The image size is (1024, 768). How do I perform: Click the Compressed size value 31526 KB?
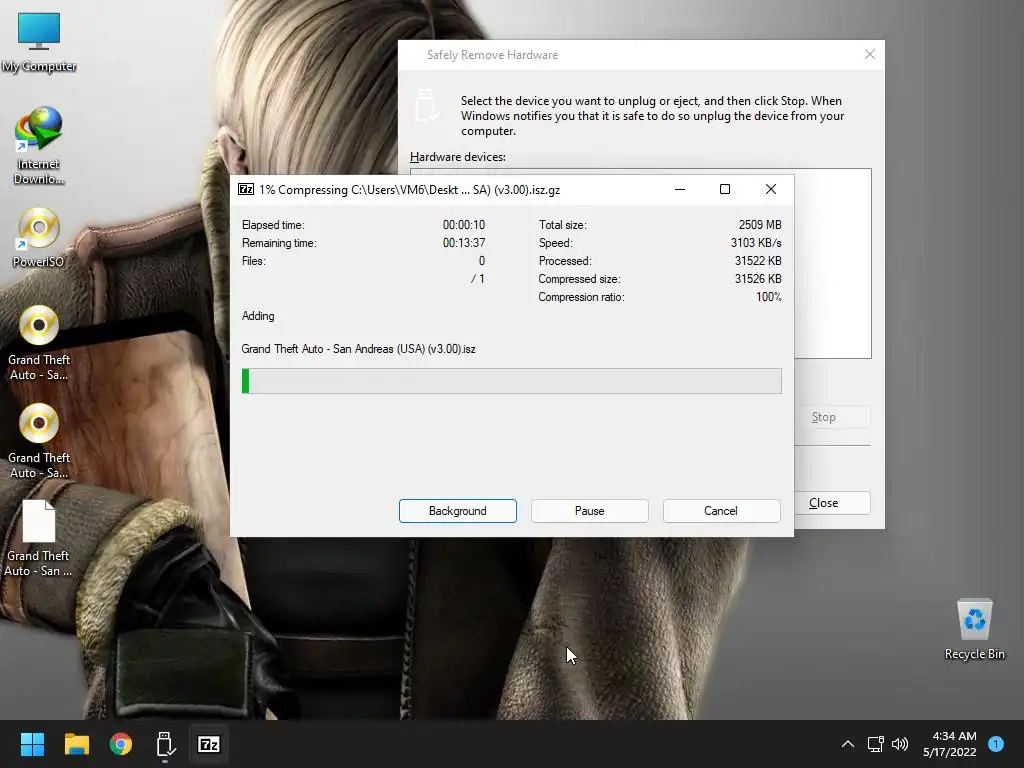coord(758,279)
